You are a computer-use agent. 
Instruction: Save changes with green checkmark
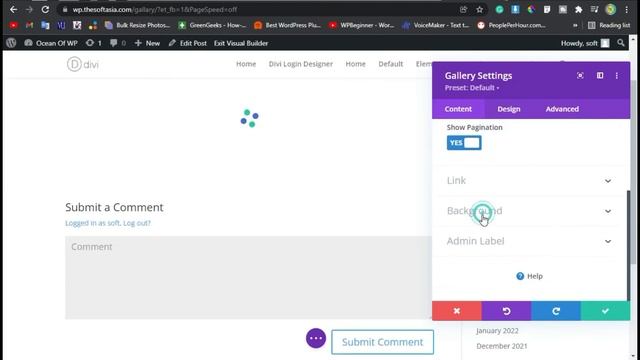click(x=605, y=311)
